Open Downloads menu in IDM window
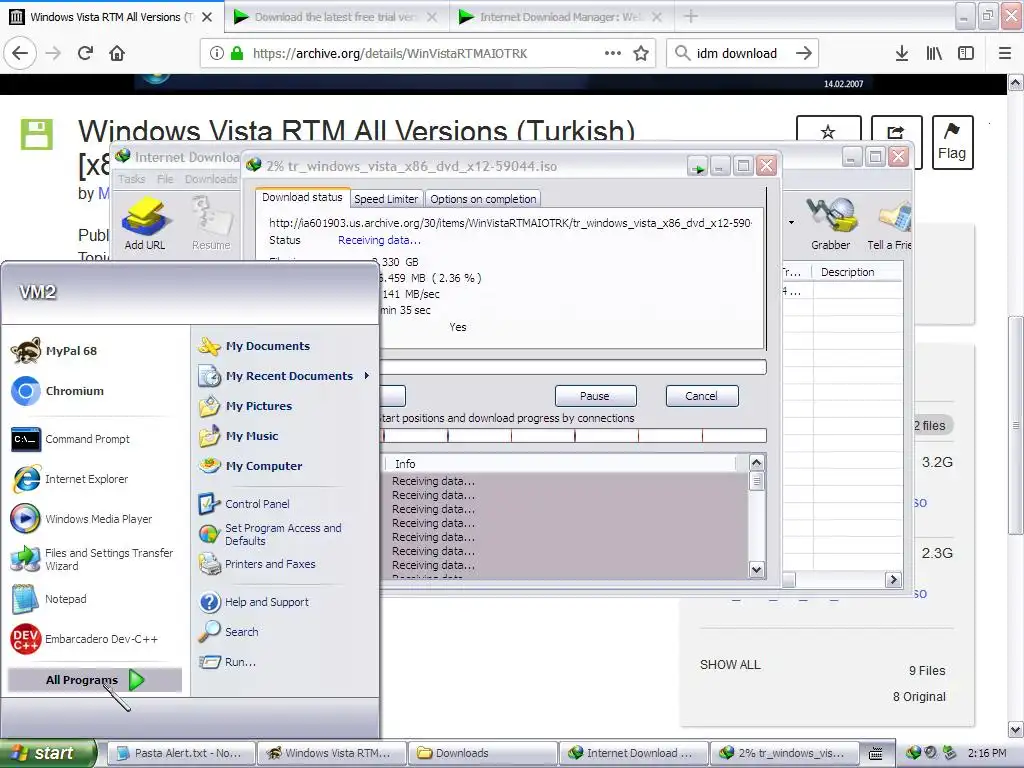Viewport: 1024px width, 768px height. point(211,179)
